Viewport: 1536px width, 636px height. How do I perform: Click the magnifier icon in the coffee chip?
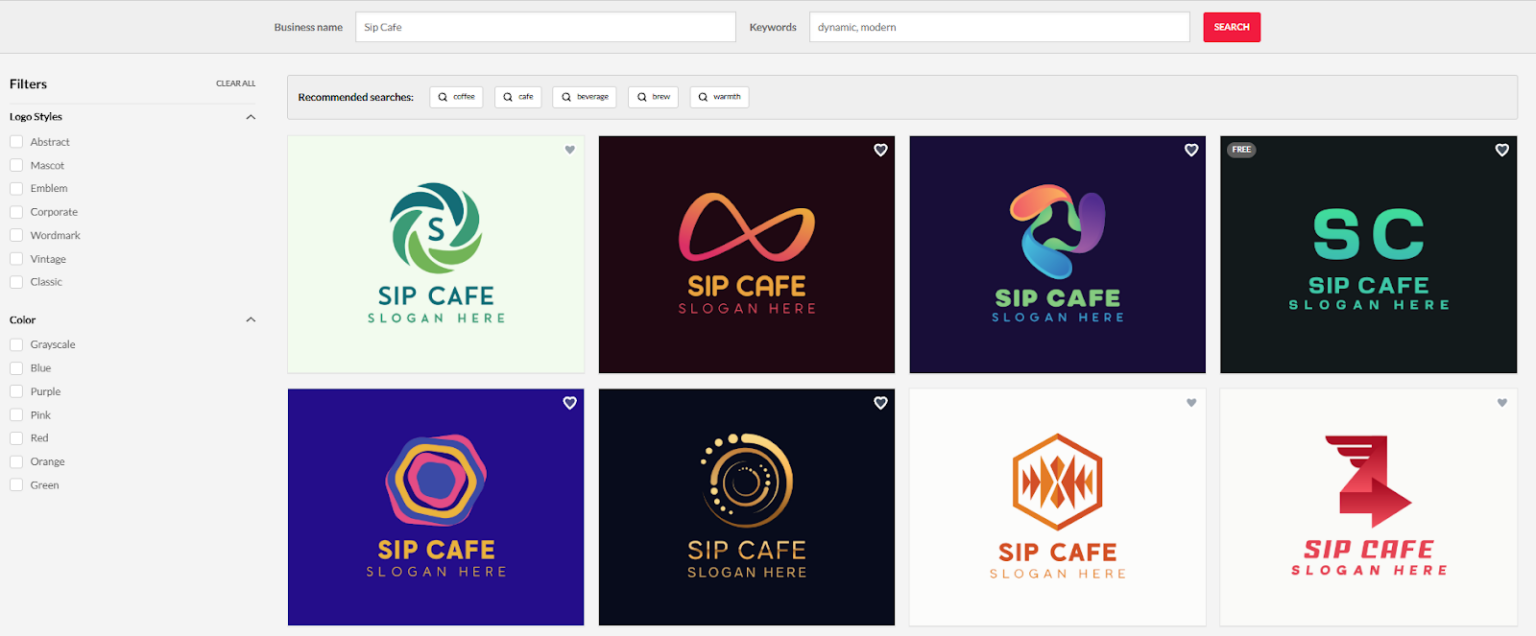click(x=442, y=96)
